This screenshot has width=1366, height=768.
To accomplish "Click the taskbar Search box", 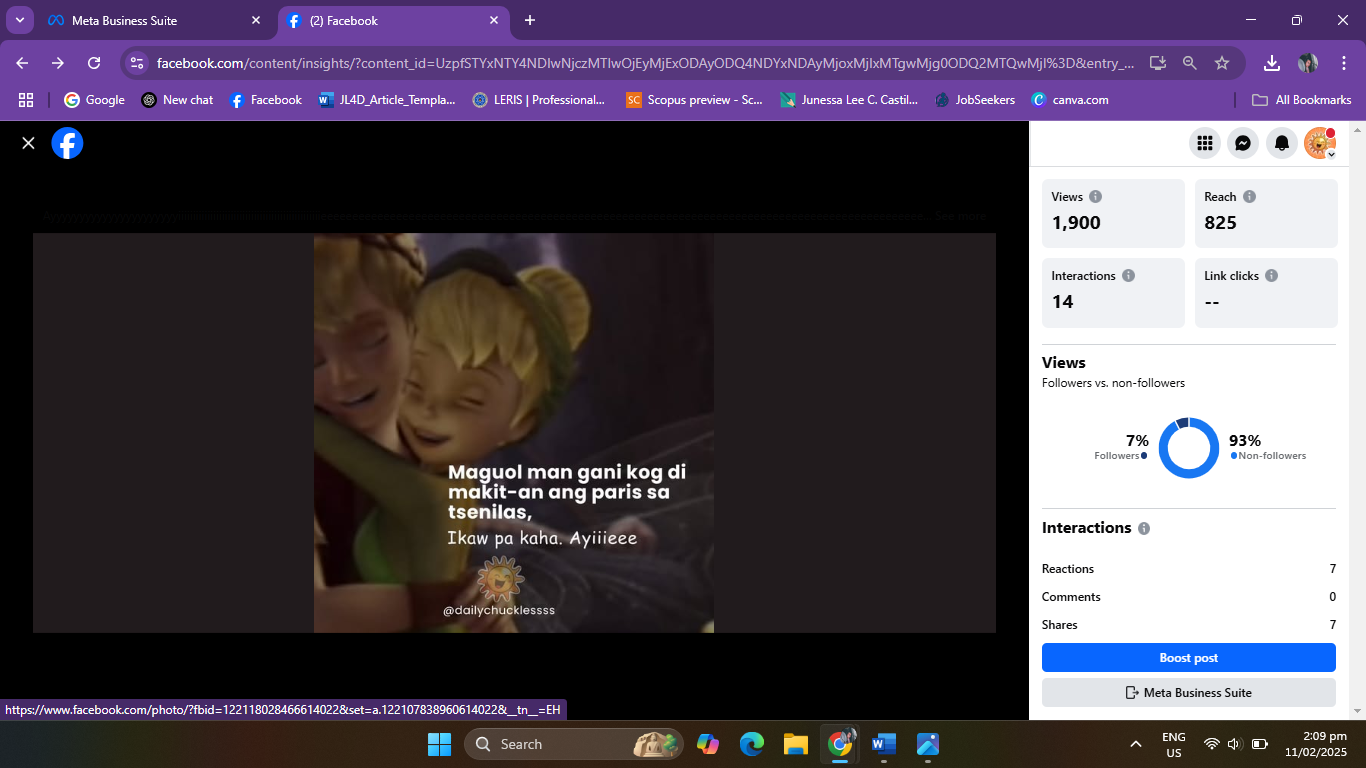I will pos(574,744).
